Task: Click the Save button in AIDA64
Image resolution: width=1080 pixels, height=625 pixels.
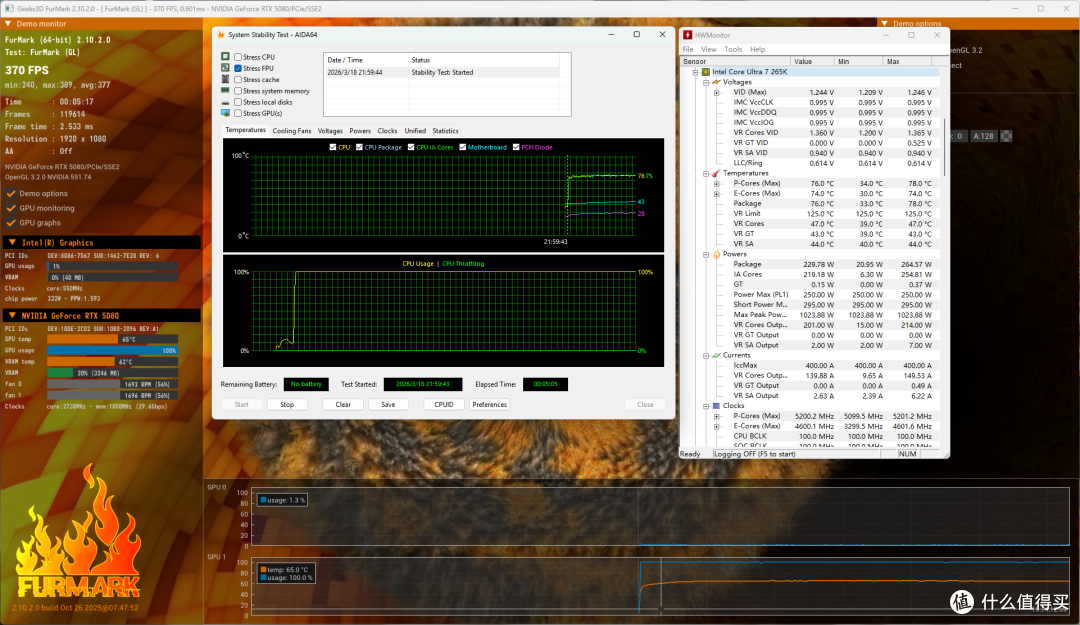Action: (388, 404)
